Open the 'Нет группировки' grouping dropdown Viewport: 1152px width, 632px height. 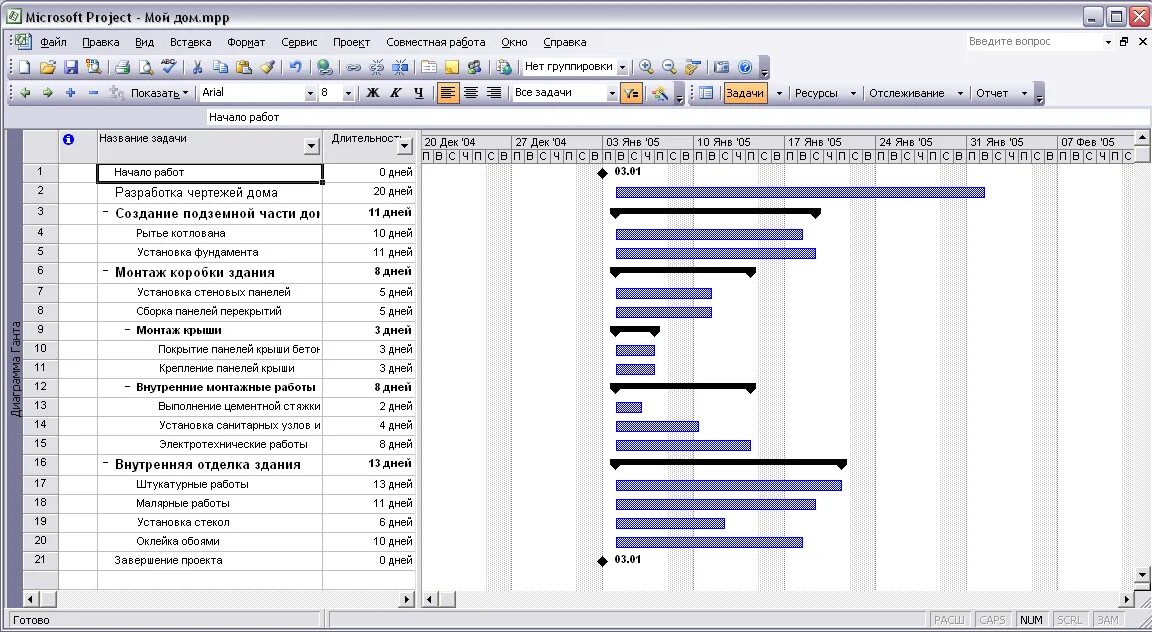pyautogui.click(x=622, y=68)
